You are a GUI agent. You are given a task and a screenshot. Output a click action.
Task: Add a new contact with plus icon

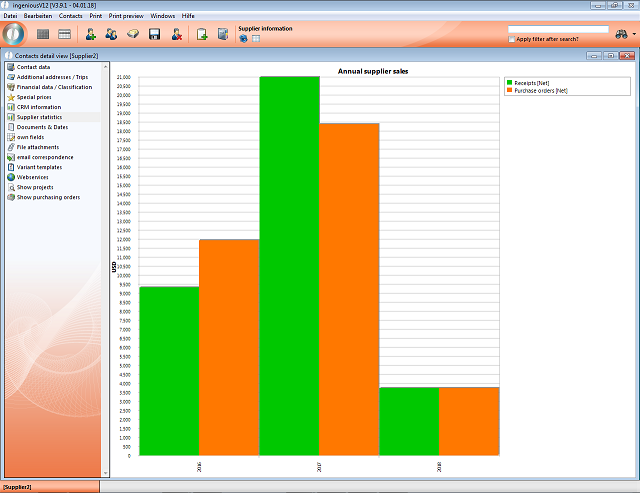(91, 34)
